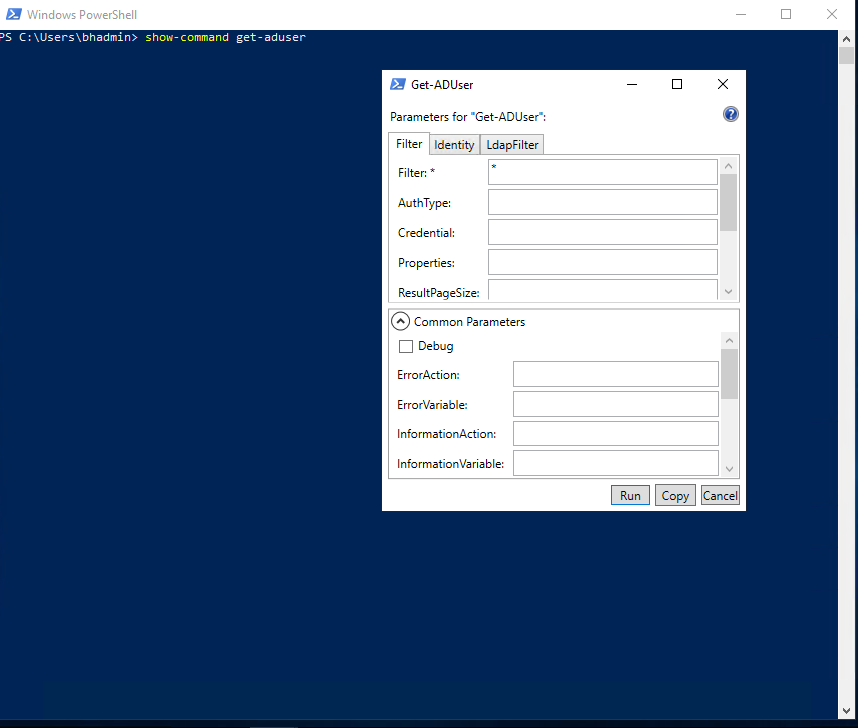858x728 pixels.
Task: Minimize the Get-ADUser dialog
Action: coord(632,84)
